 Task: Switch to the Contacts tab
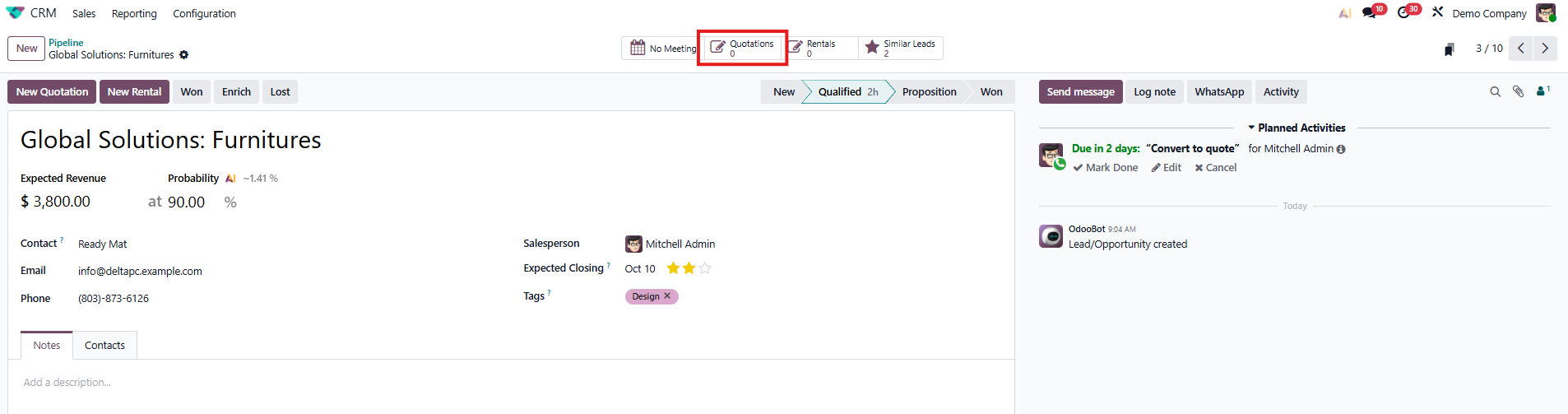pos(104,346)
